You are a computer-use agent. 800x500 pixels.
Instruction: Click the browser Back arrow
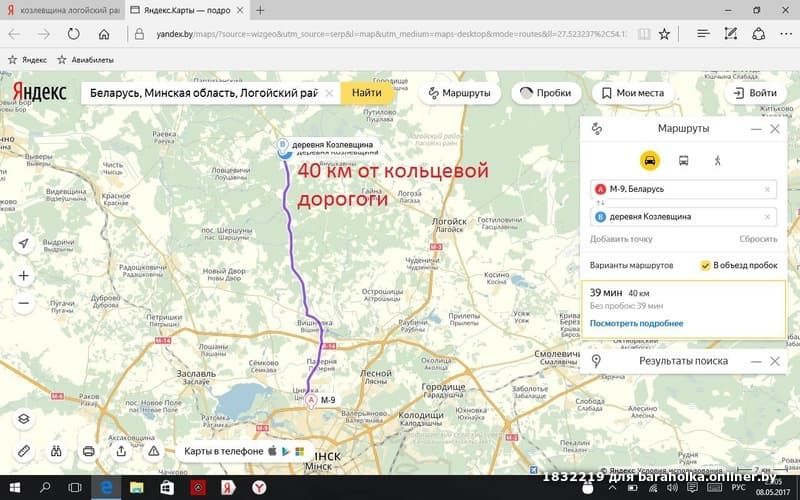[14, 34]
